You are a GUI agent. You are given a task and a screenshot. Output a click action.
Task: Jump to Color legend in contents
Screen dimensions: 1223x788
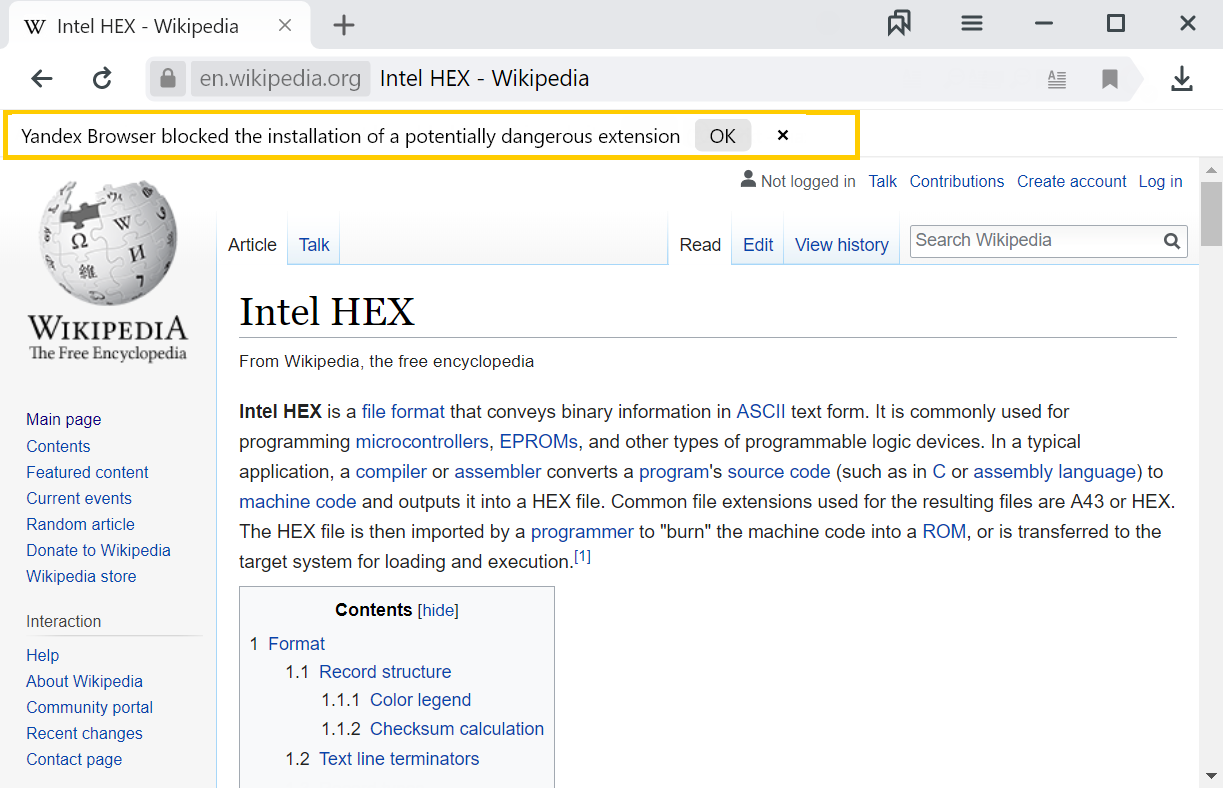click(420, 700)
